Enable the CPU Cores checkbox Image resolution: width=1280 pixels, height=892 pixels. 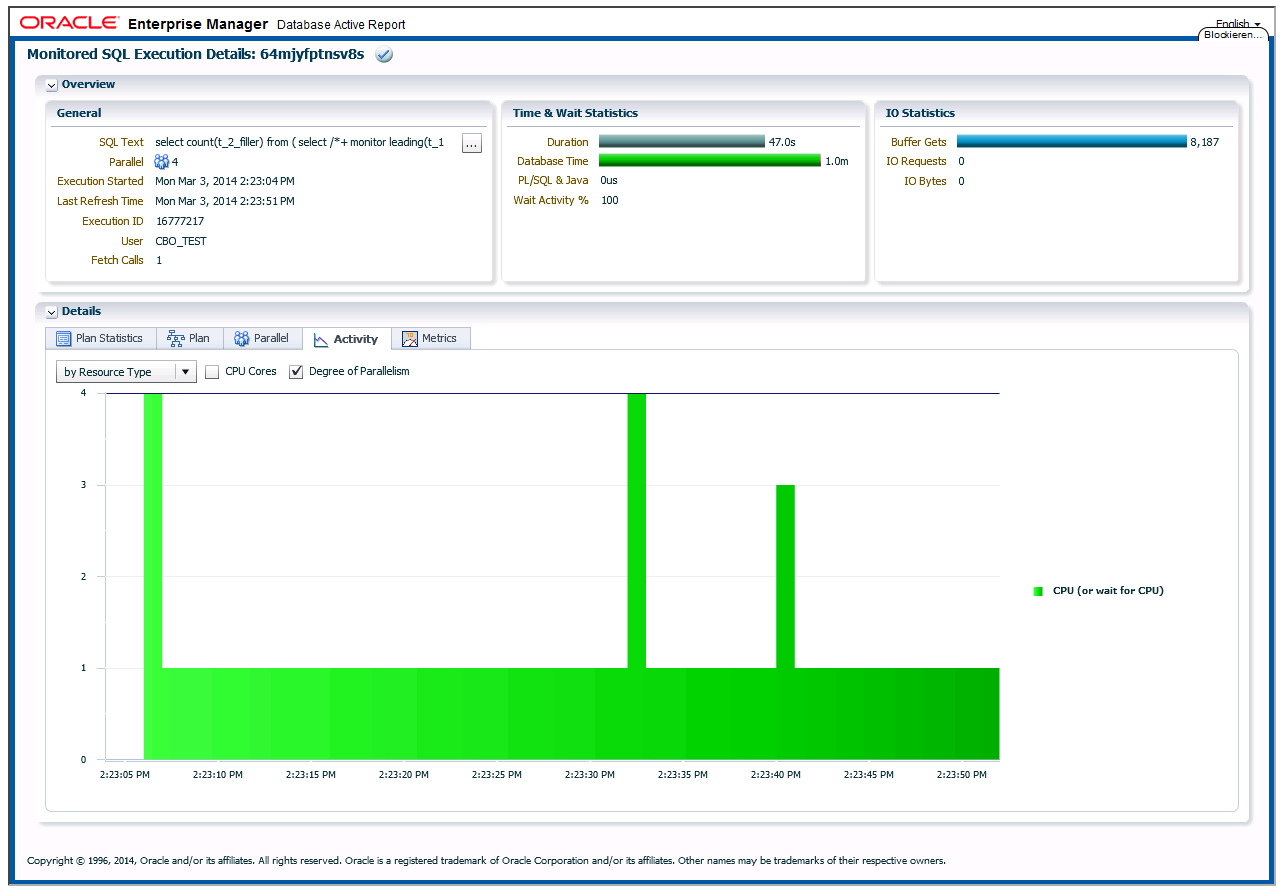[x=212, y=372]
